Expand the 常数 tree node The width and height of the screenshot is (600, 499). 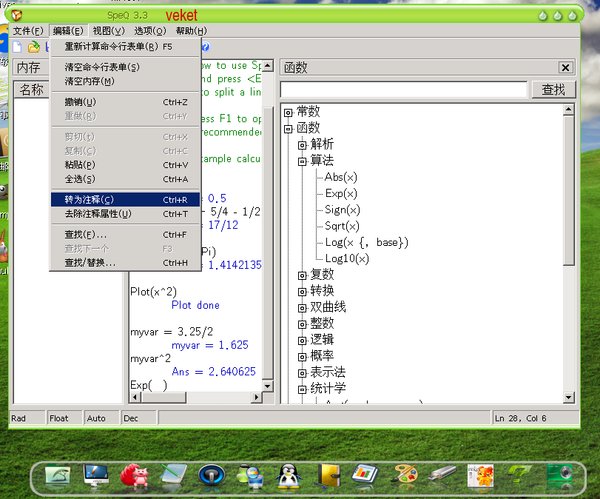[x=288, y=111]
